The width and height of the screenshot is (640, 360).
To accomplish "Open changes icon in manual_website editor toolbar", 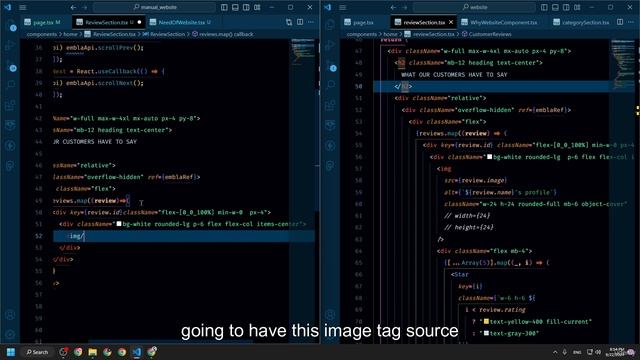I will pos(289,22).
